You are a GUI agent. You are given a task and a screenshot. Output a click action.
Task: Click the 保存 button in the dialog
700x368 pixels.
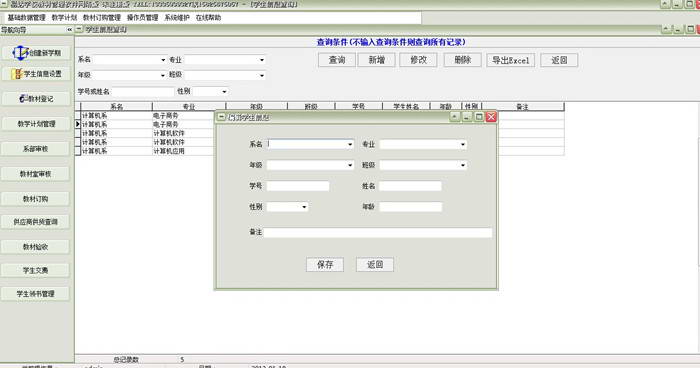pos(325,264)
